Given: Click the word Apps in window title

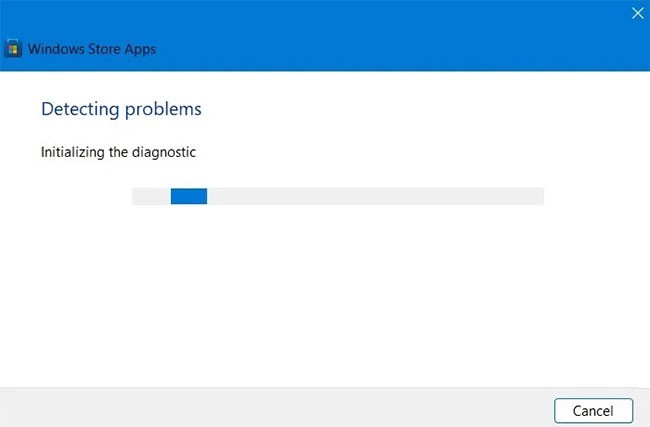Looking at the screenshot, I should 141,49.
